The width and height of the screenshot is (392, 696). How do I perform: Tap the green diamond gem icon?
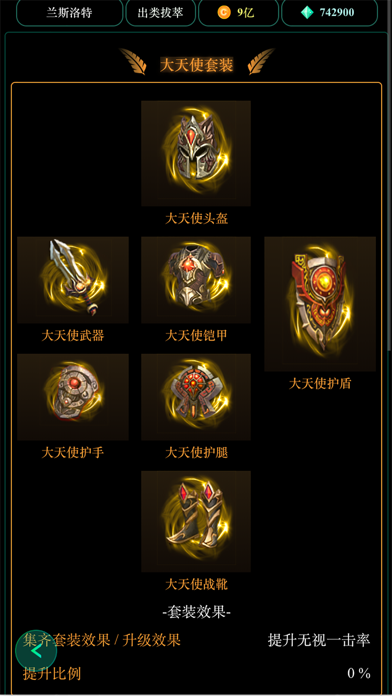click(307, 12)
